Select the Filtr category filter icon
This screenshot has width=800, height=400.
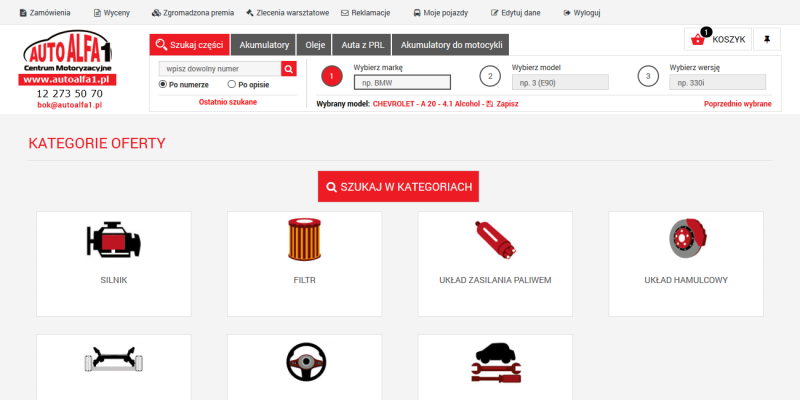[x=304, y=241]
